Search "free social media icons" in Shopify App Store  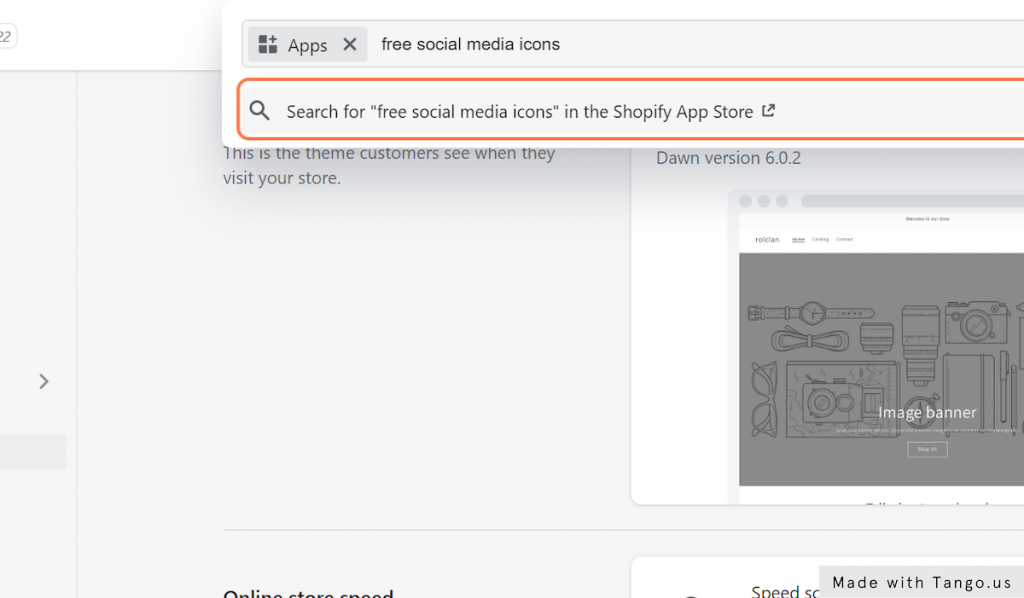(632, 110)
